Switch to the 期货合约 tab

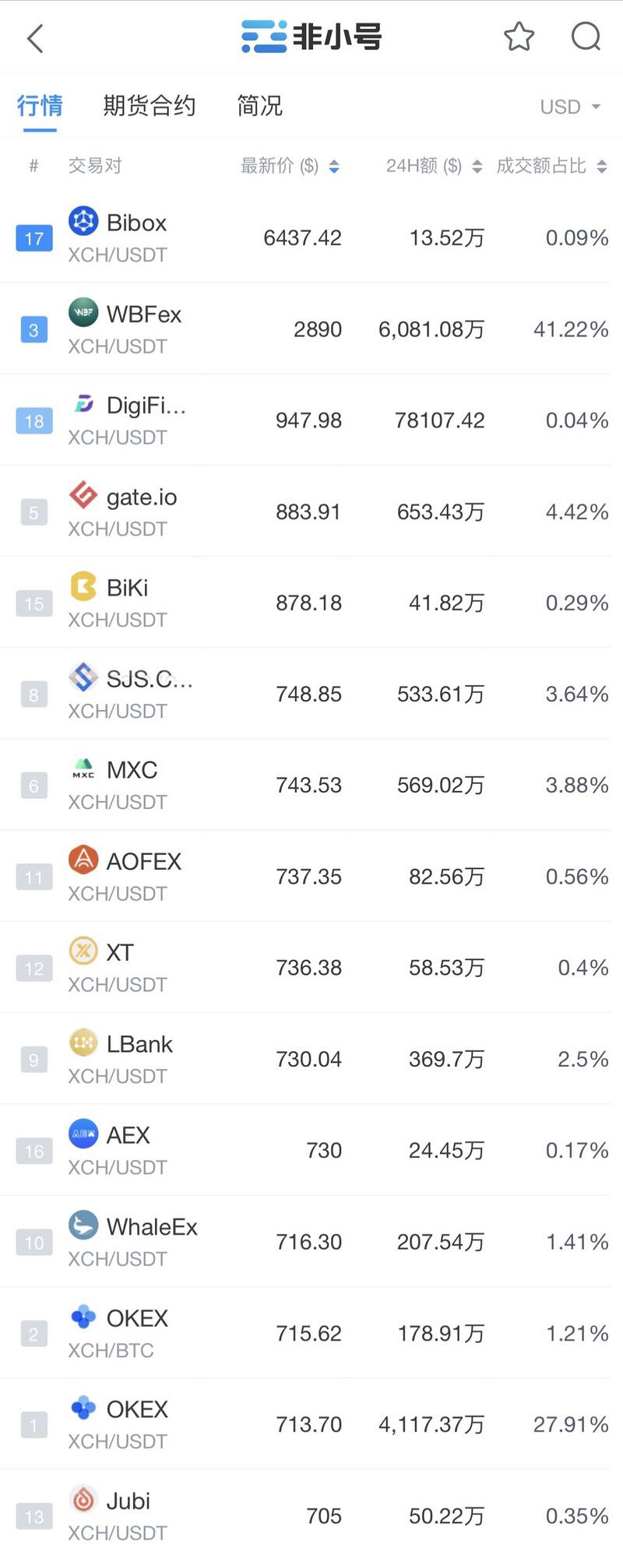[149, 106]
